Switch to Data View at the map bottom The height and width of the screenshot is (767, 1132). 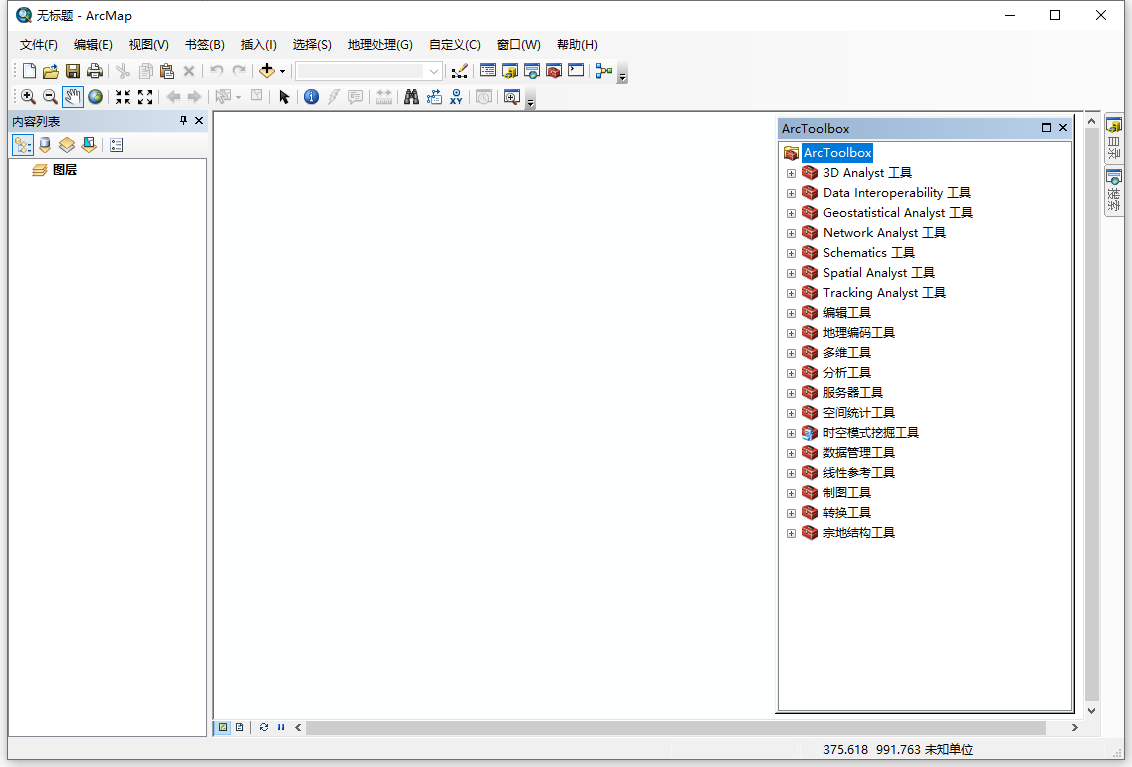click(223, 727)
